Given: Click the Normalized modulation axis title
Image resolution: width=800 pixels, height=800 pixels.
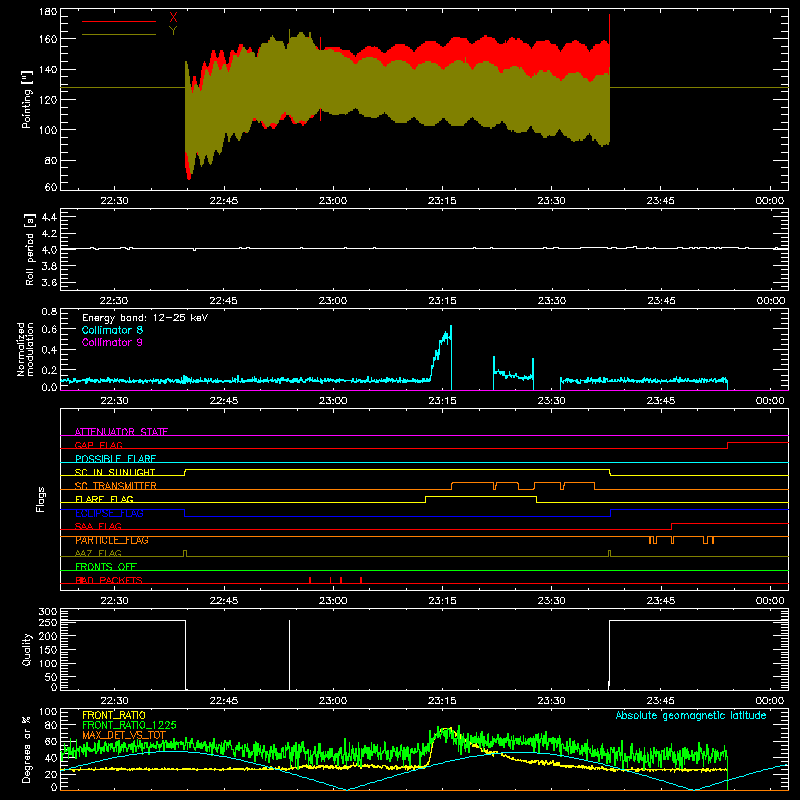Looking at the screenshot, I should pos(25,349).
